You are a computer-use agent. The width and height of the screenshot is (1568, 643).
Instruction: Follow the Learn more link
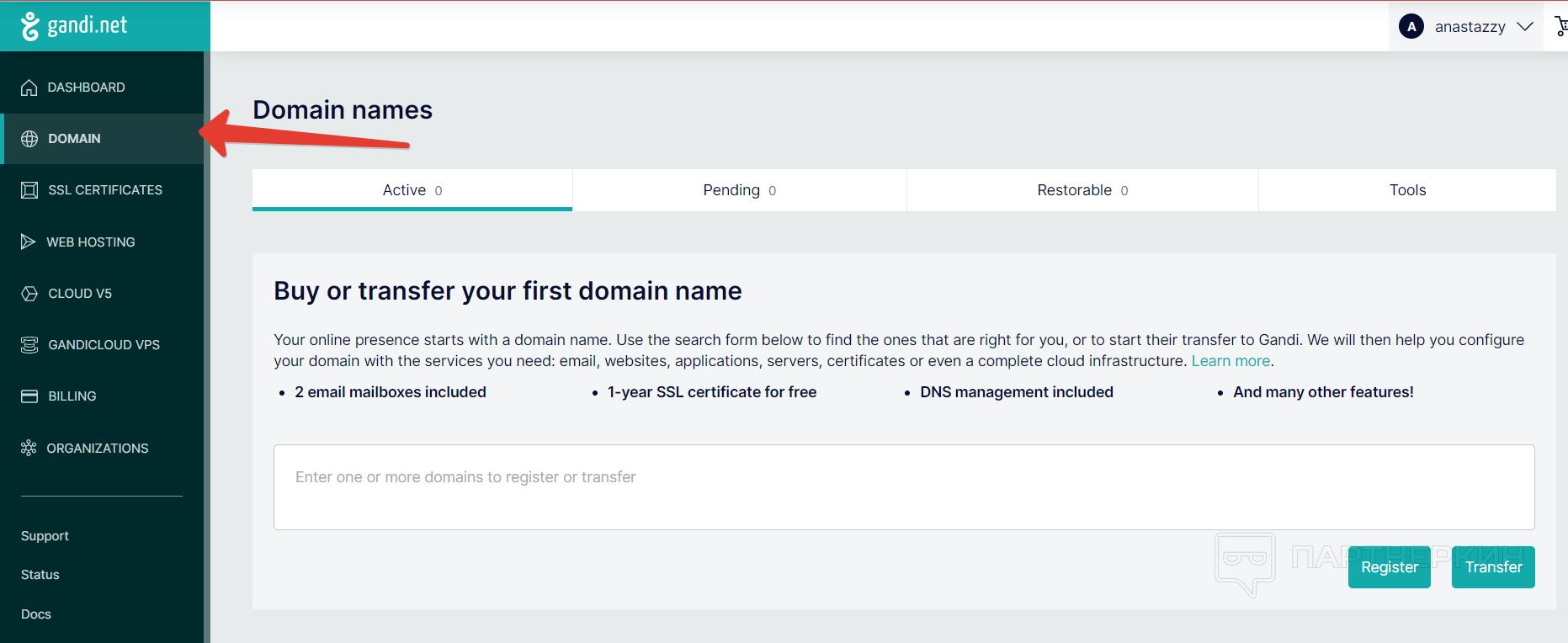pos(1230,361)
